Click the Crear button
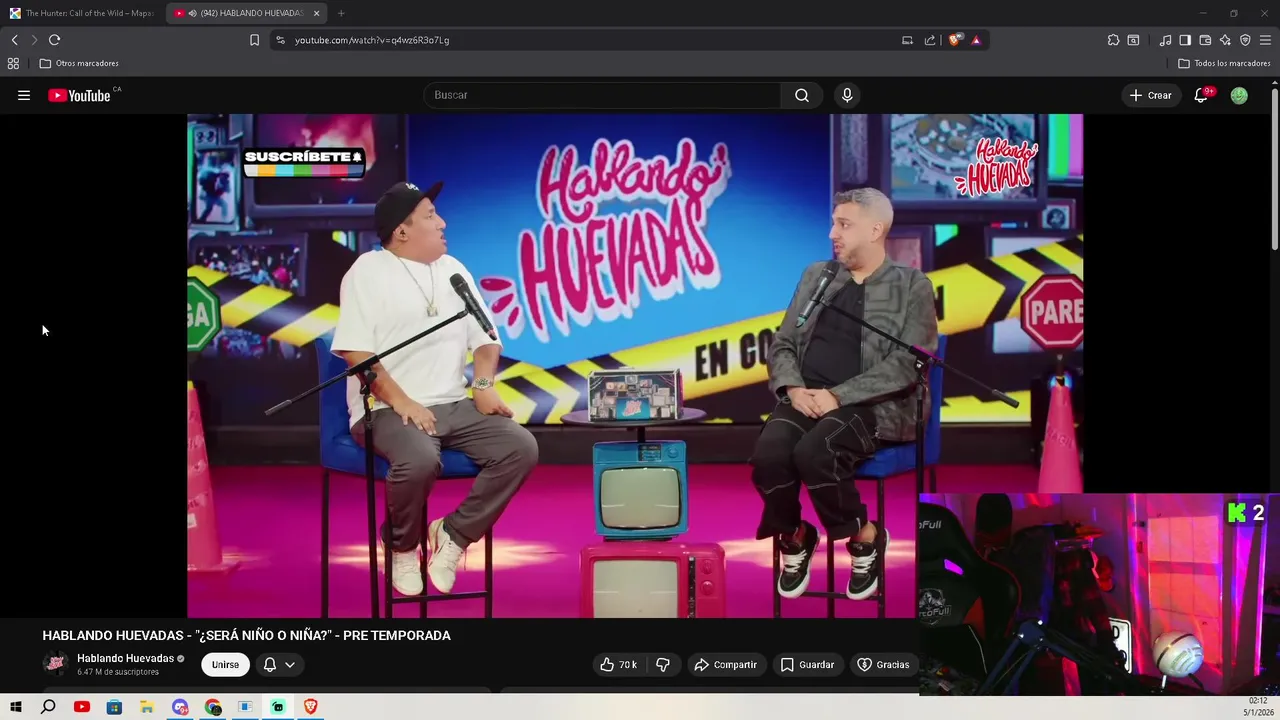The height and width of the screenshot is (720, 1280). tap(1150, 95)
